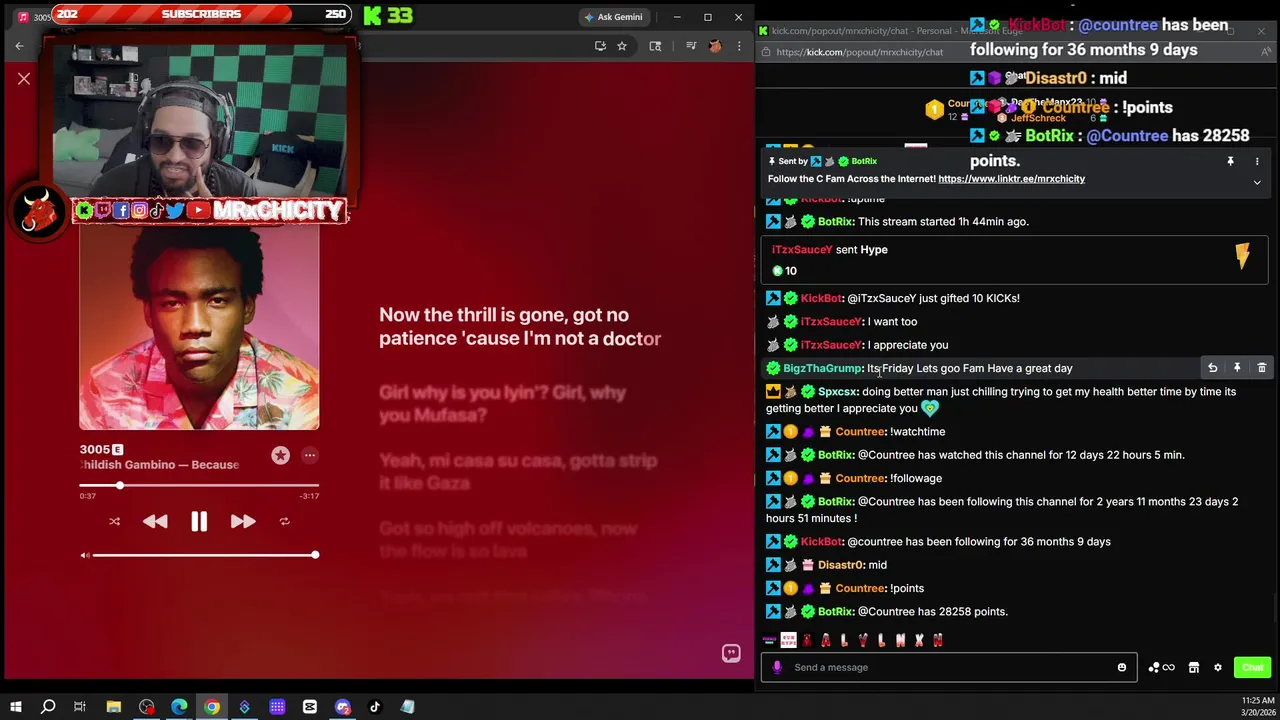The width and height of the screenshot is (1280, 720).
Task: Open Discord from the taskbar
Action: pyautogui.click(x=343, y=707)
